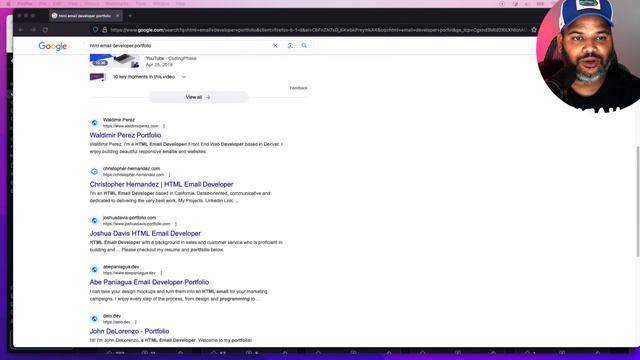Close the html email developer portfolio tab
640x360 pixels.
[x=118, y=16]
